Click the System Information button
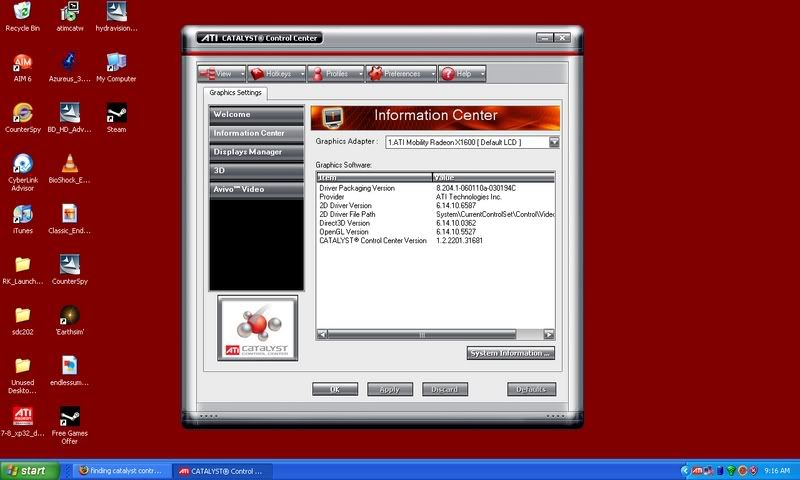This screenshot has height=480, width=800. click(x=510, y=353)
